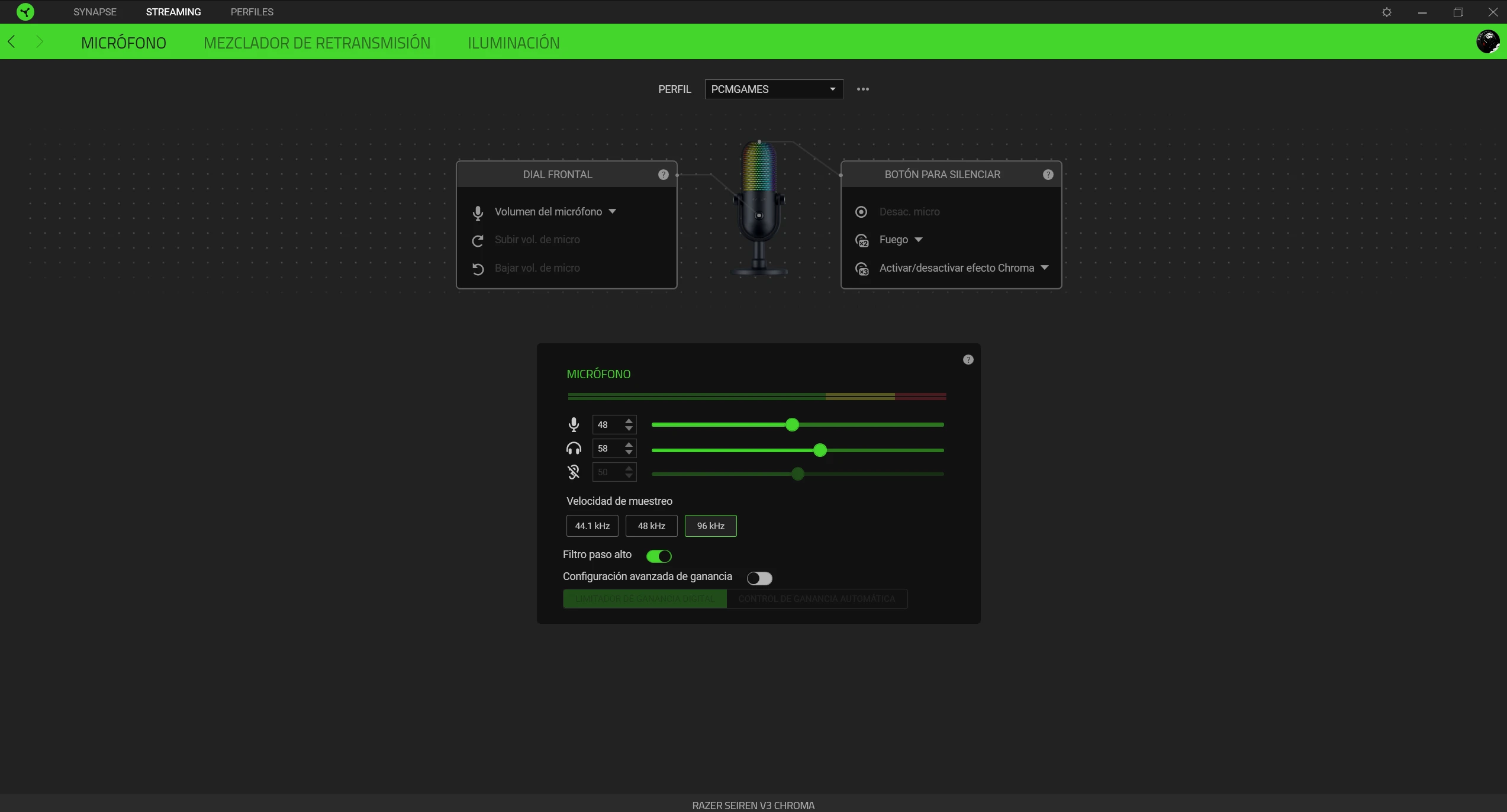The width and height of the screenshot is (1507, 812).
Task: Expand the Volumen del micrófono dropdown
Action: point(613,211)
